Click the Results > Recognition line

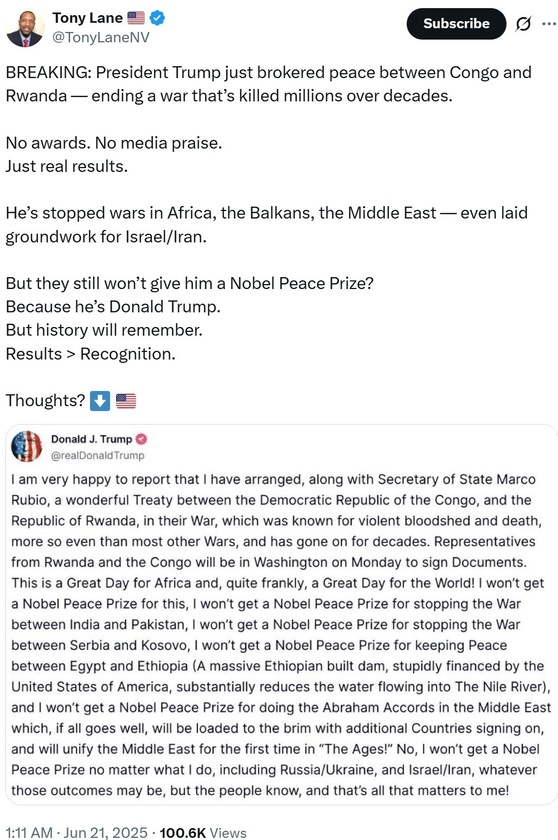point(91,354)
